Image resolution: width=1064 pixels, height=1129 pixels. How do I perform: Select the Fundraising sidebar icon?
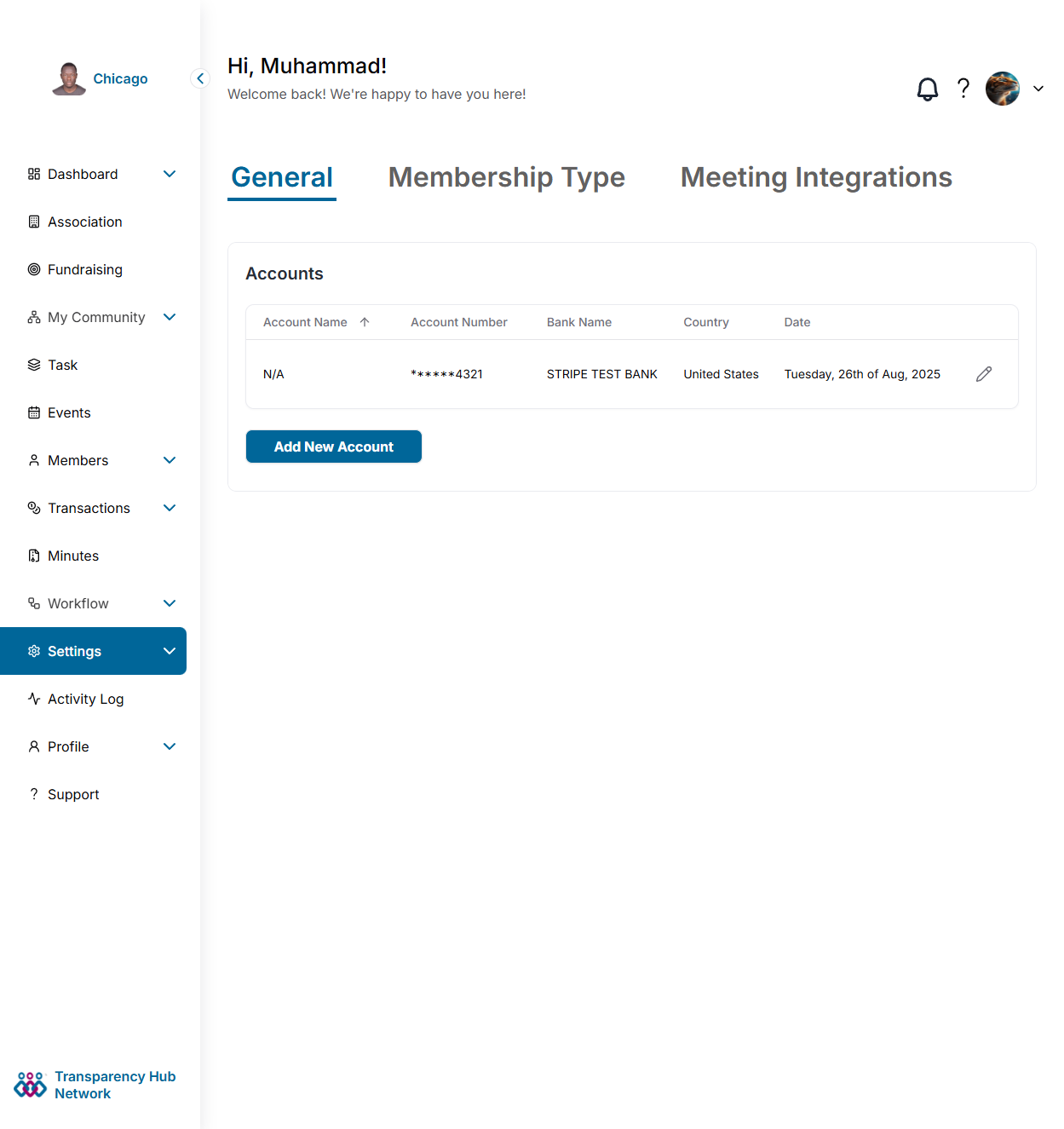point(32,269)
